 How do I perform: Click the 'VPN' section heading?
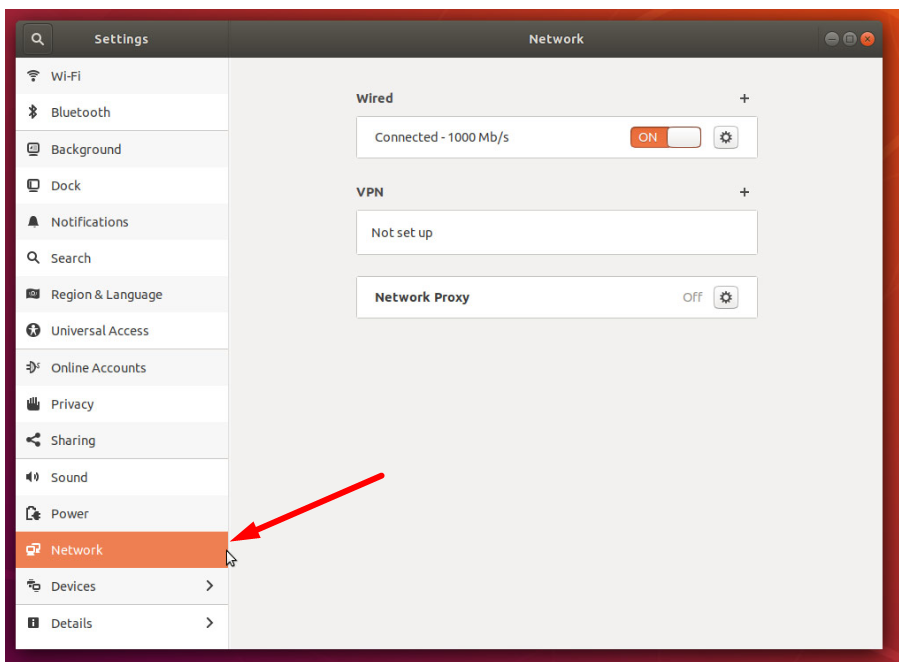click(370, 192)
